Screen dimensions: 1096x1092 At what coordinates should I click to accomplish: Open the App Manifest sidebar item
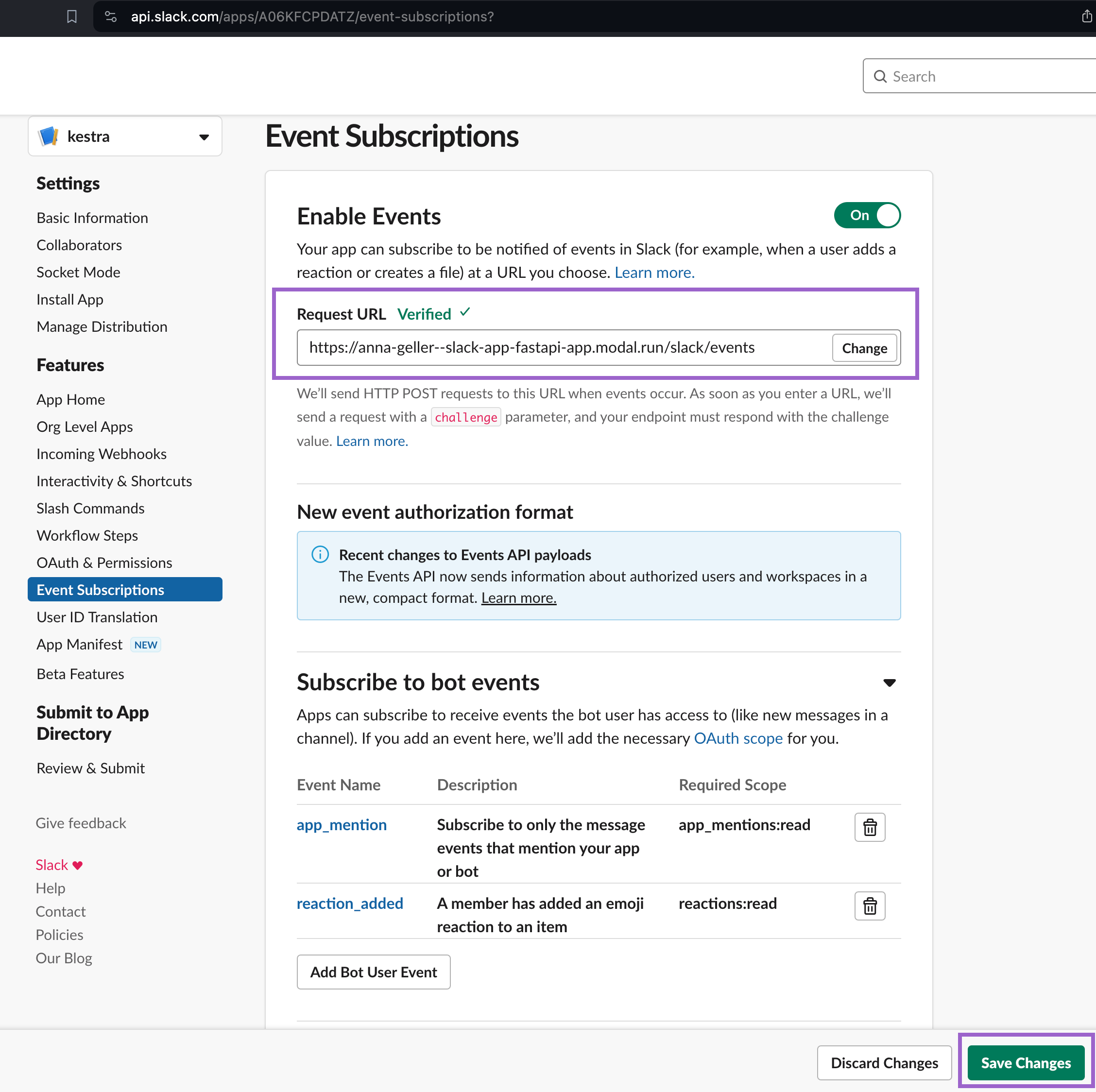tap(79, 645)
